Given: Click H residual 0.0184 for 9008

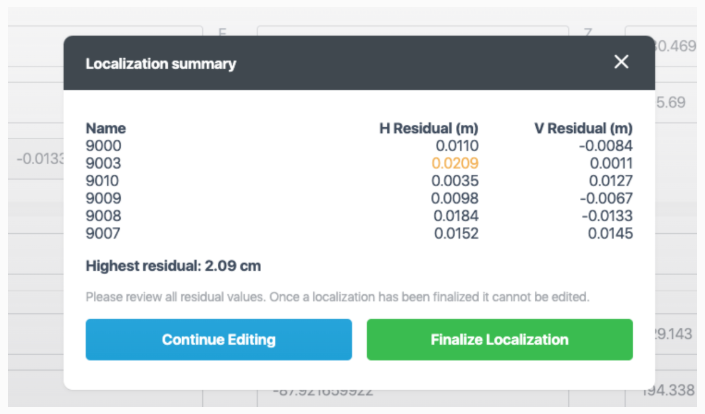Looking at the screenshot, I should (x=456, y=216).
